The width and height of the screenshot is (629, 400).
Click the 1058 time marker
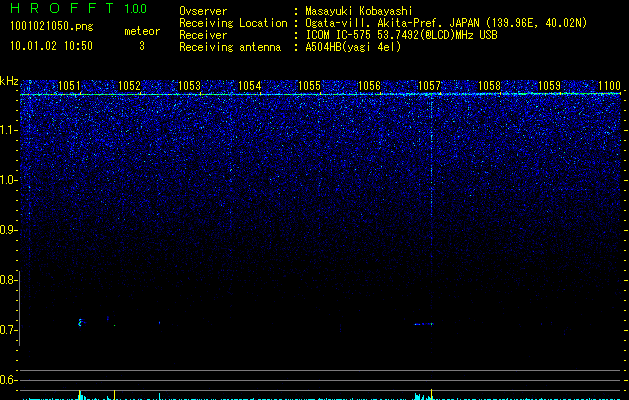pos(489,85)
